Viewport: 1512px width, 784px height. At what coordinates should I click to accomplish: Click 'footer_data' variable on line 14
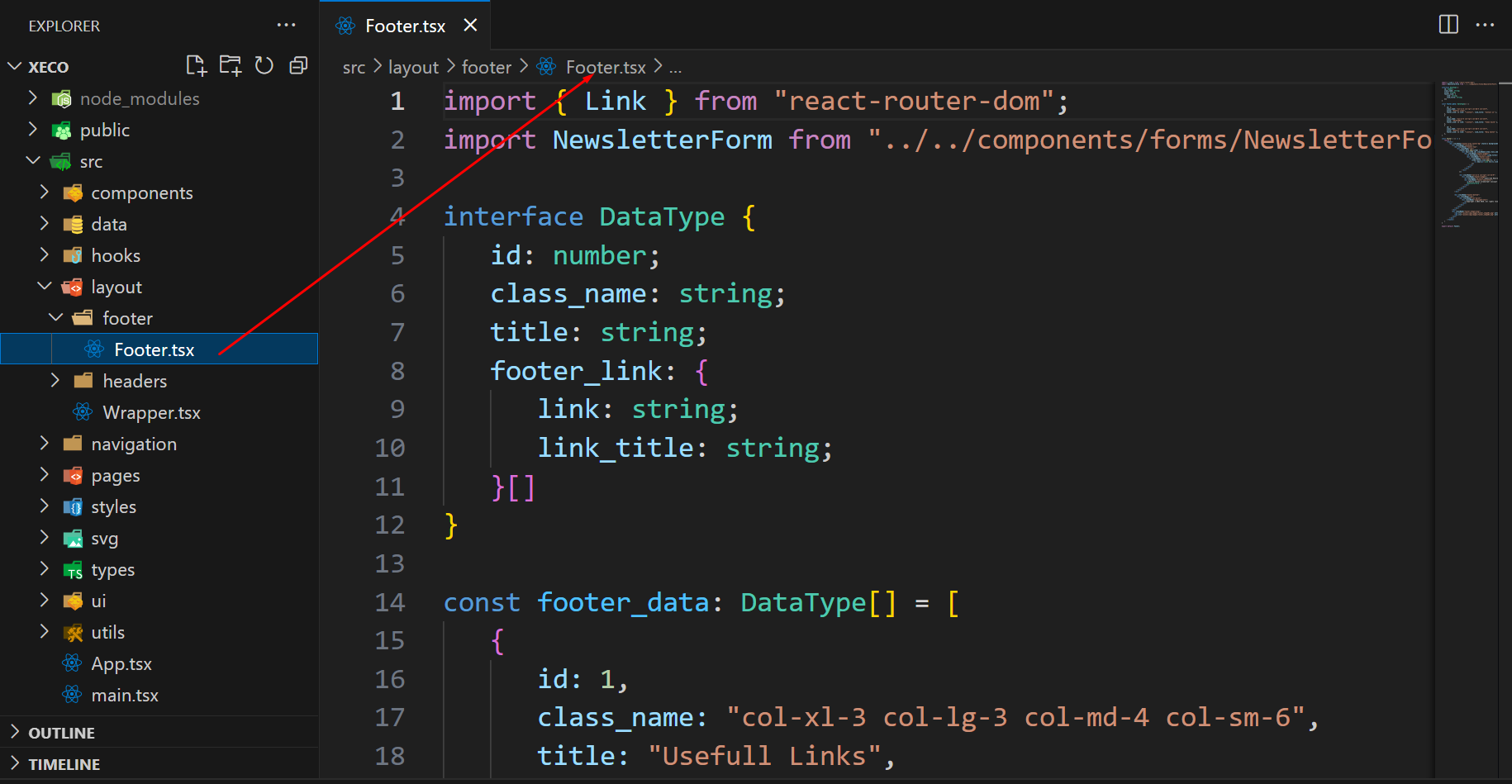point(623,602)
